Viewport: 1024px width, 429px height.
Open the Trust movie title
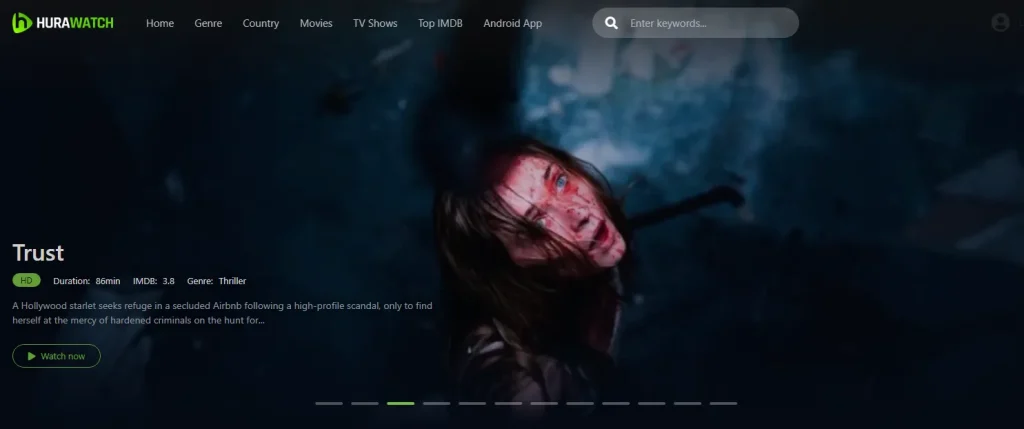coord(38,252)
